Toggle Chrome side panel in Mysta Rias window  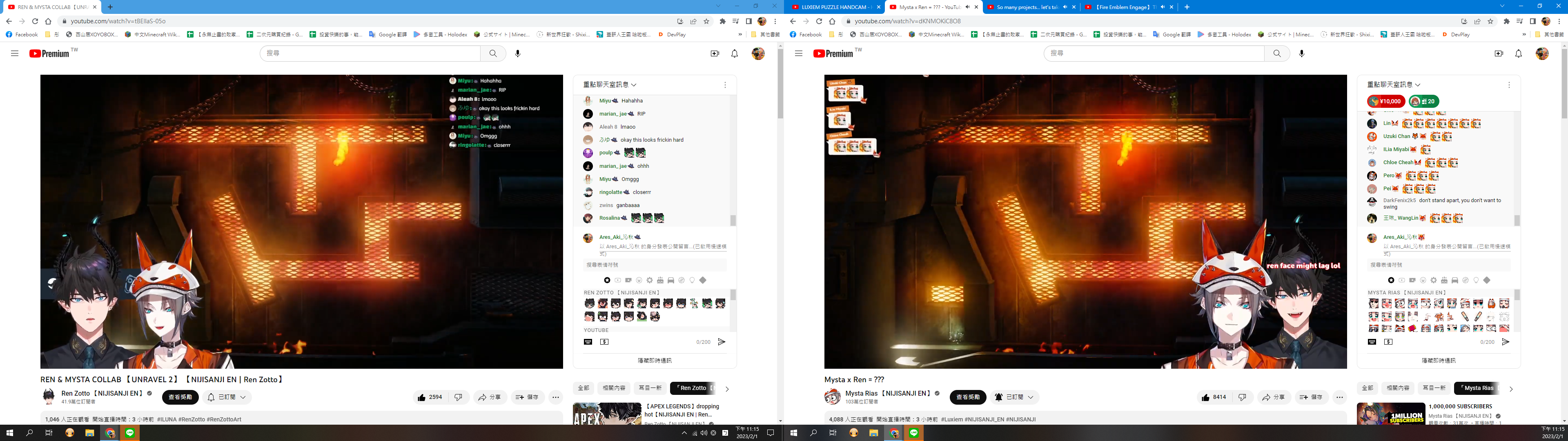(x=1533, y=21)
